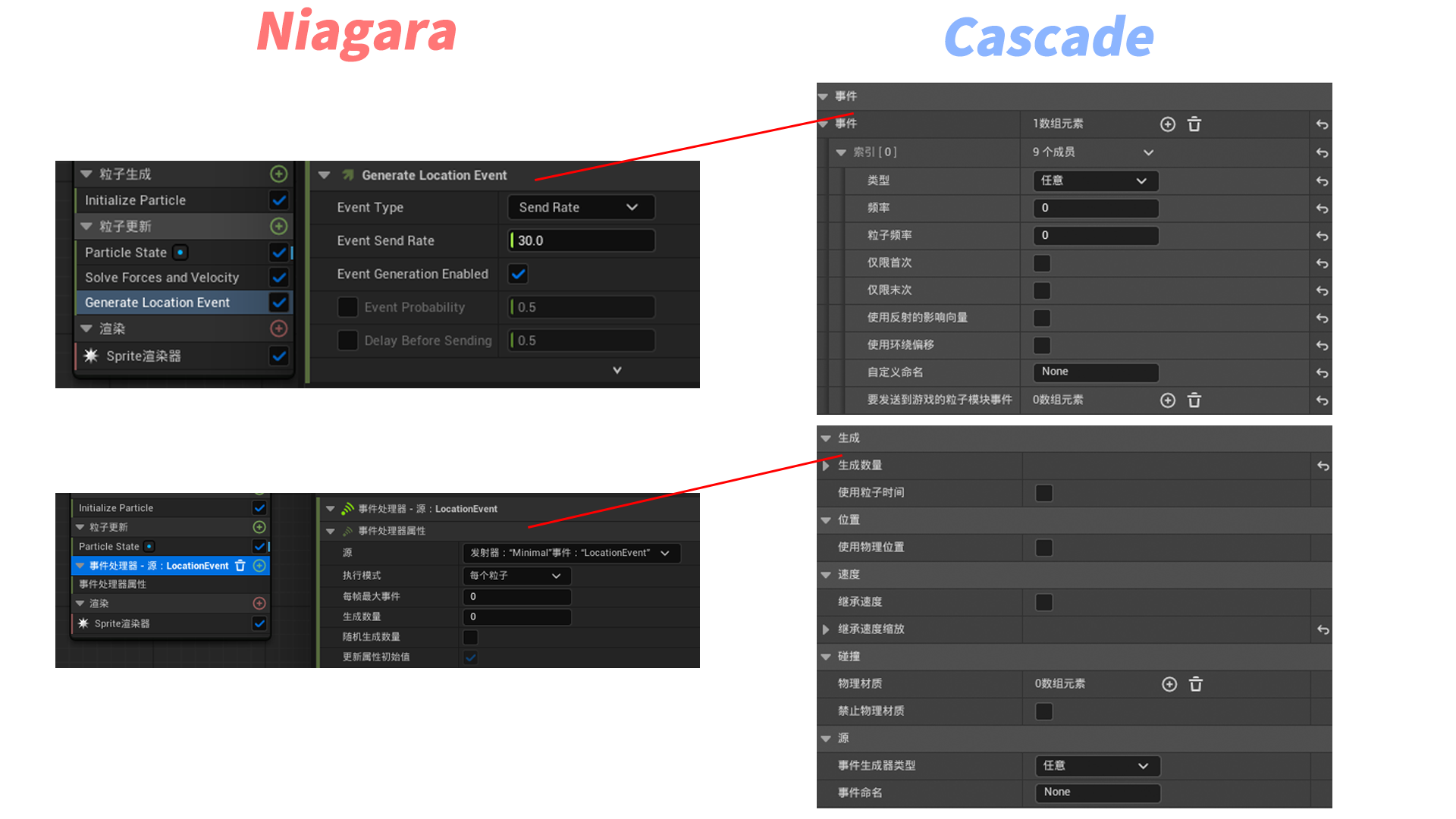Add an element to the 物理材质 array
The image size is (1456, 819).
tap(1169, 685)
